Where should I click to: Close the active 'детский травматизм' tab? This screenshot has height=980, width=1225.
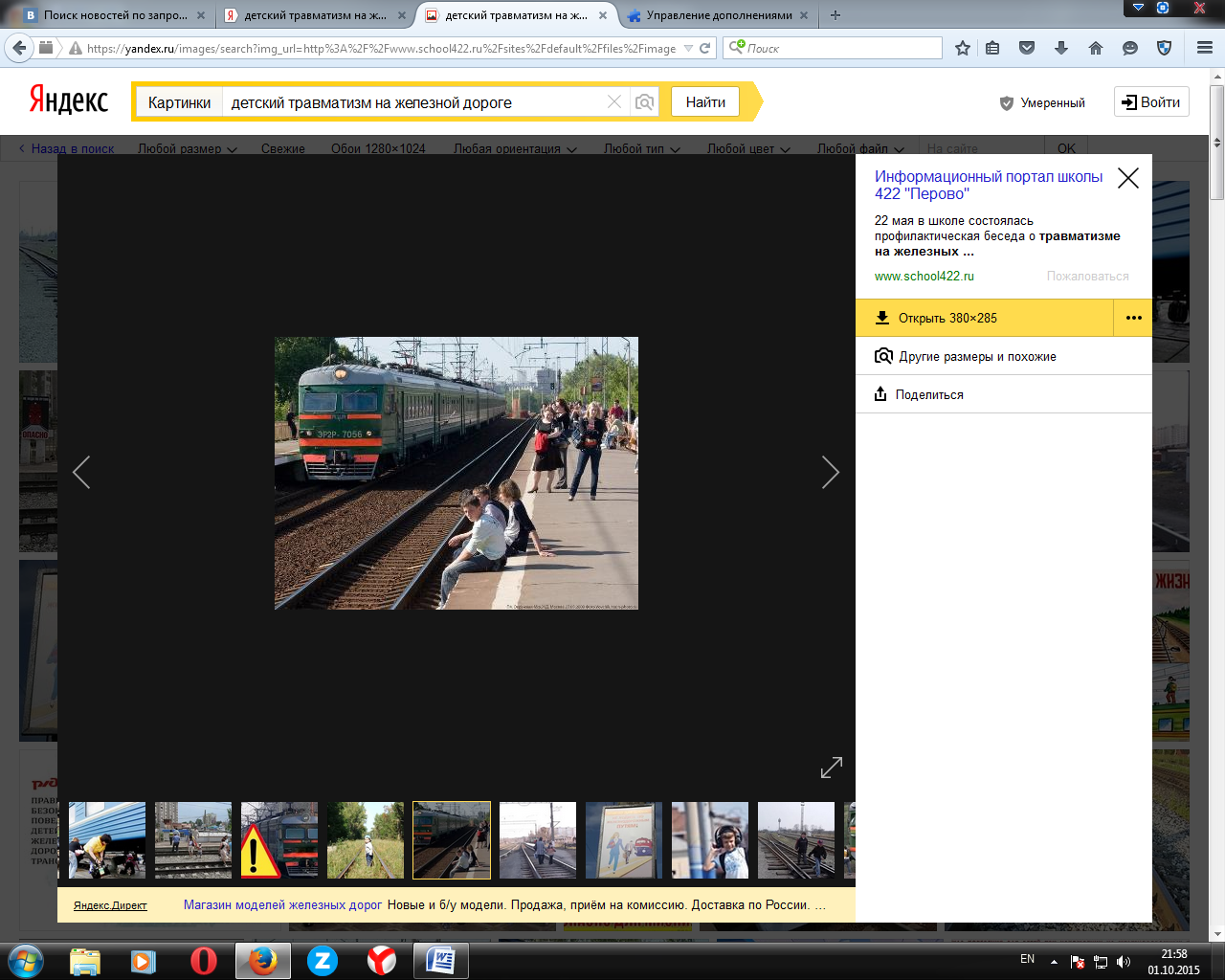coord(603,15)
